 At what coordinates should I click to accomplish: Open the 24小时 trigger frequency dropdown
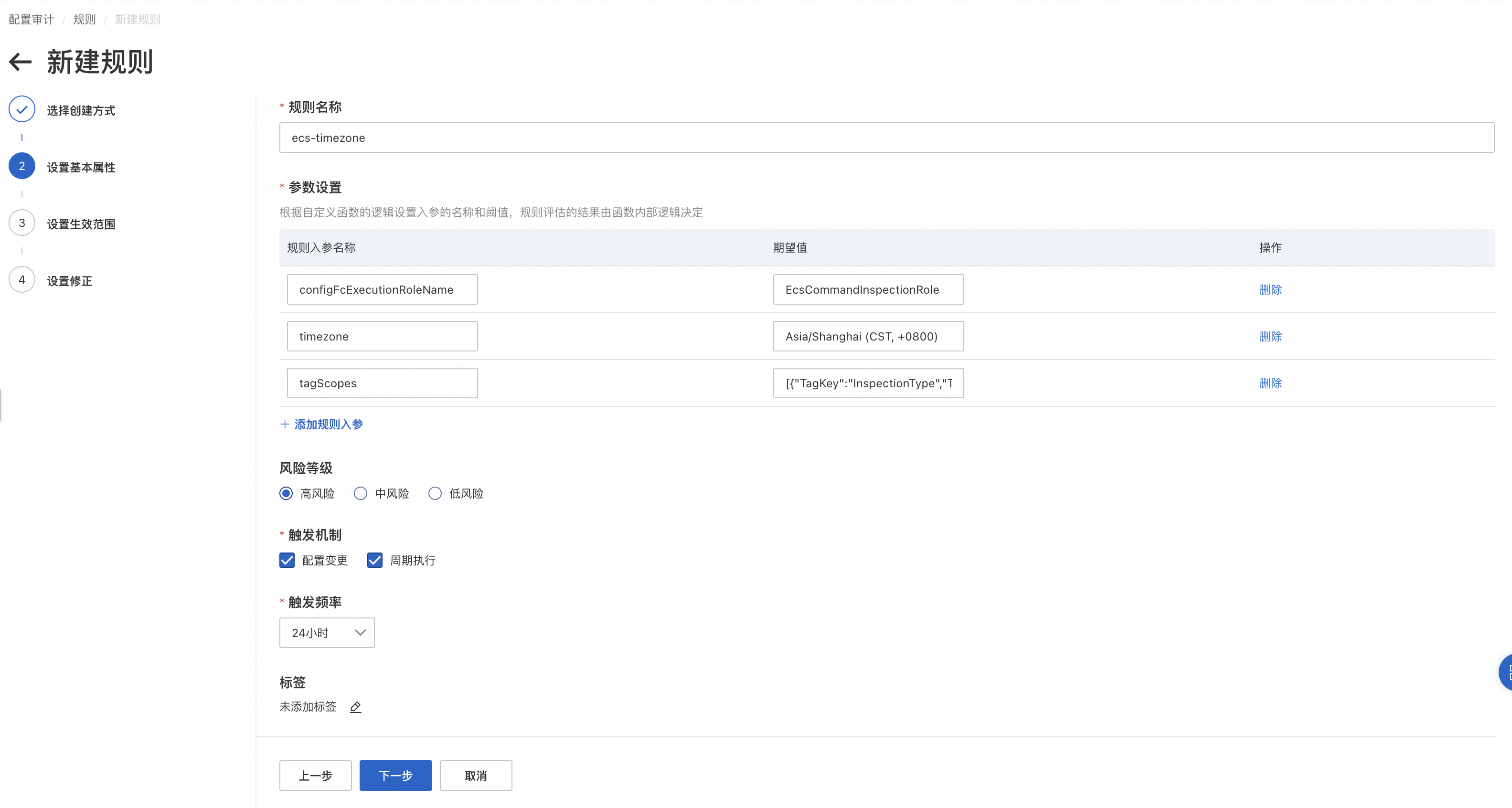pyautogui.click(x=327, y=633)
